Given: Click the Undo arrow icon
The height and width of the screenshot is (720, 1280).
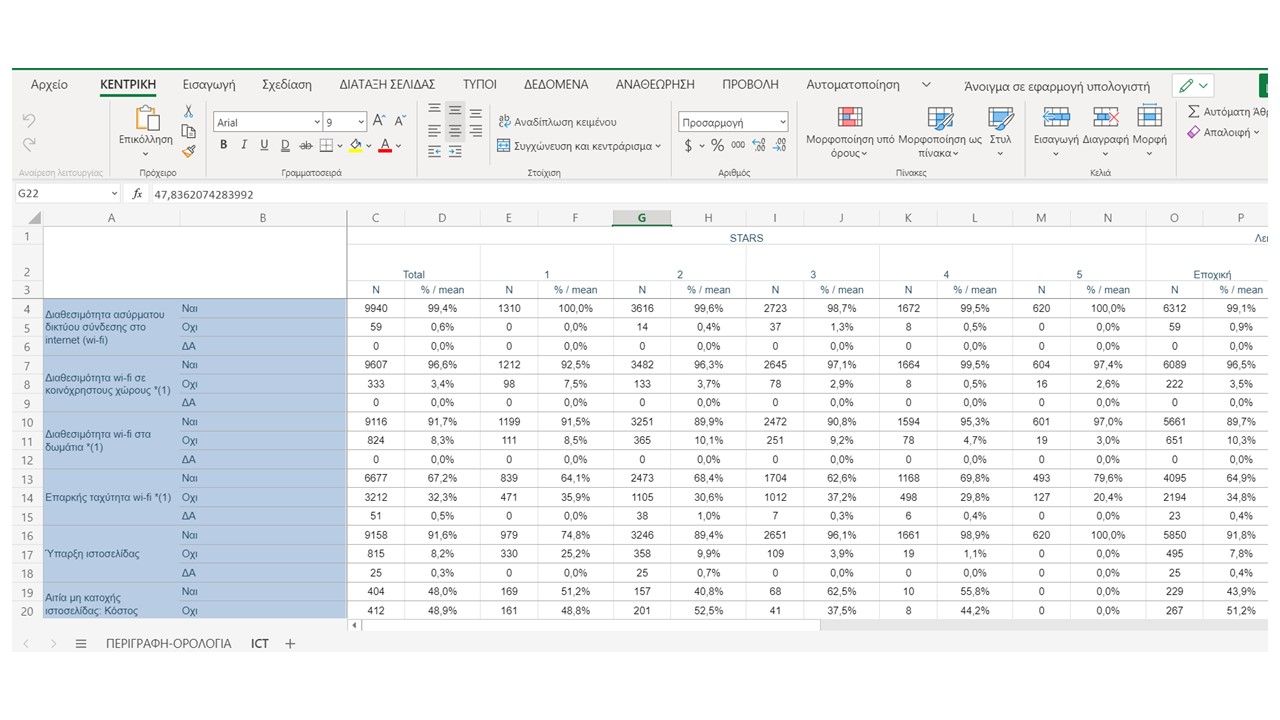Looking at the screenshot, I should click(29, 120).
